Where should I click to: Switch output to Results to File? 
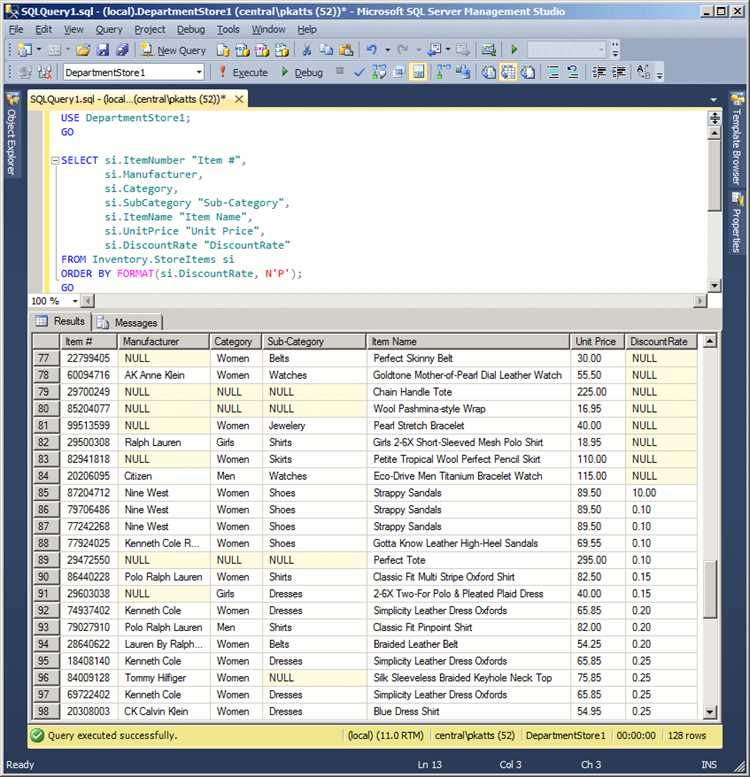click(528, 72)
